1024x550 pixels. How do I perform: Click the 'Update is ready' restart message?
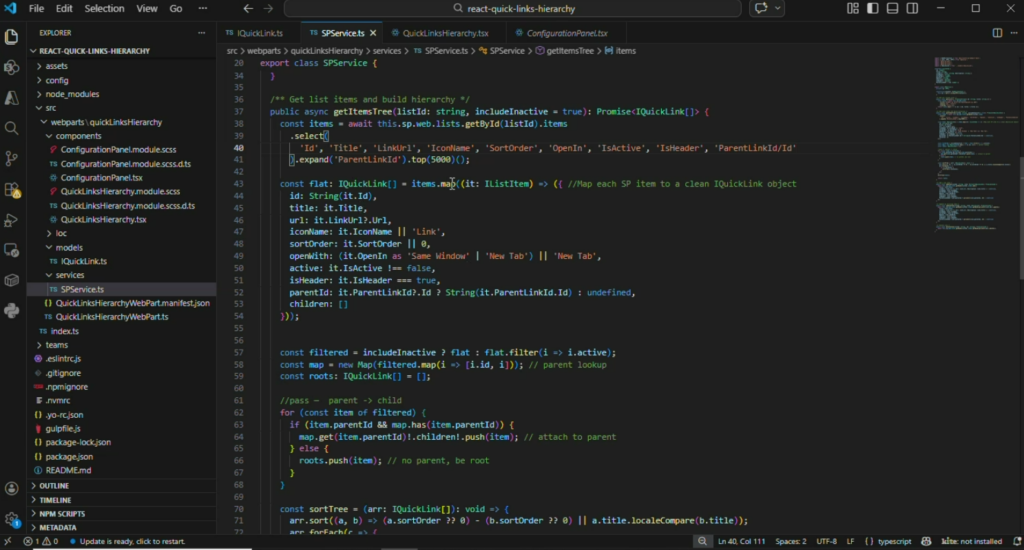132,541
